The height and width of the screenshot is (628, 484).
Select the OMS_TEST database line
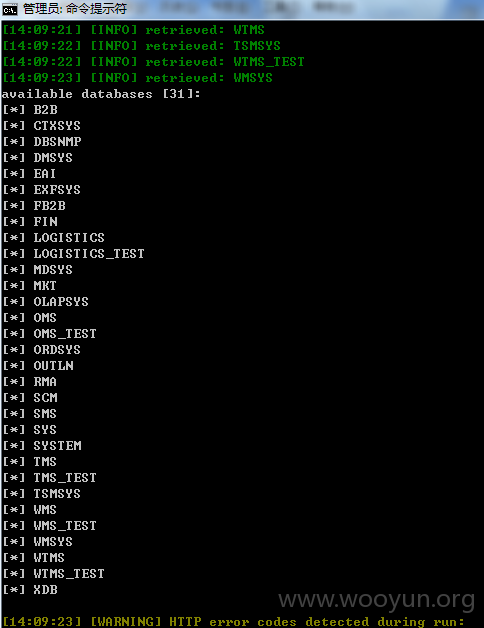pyautogui.click(x=50, y=334)
